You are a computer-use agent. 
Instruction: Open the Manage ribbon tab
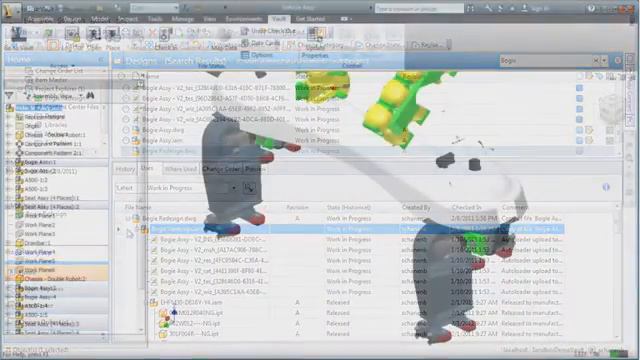(x=182, y=19)
